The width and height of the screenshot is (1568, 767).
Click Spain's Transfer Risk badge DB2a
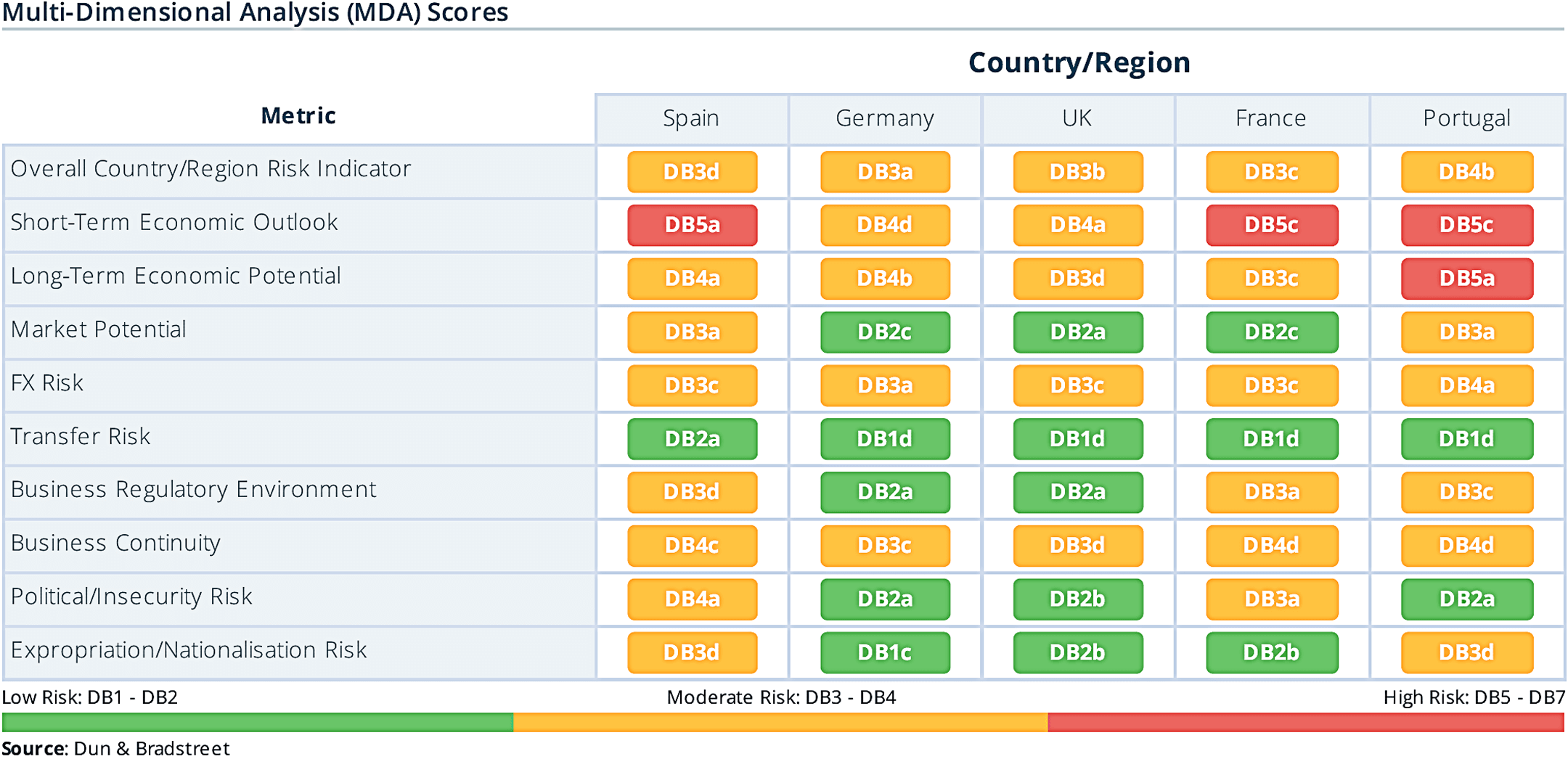coord(693,439)
